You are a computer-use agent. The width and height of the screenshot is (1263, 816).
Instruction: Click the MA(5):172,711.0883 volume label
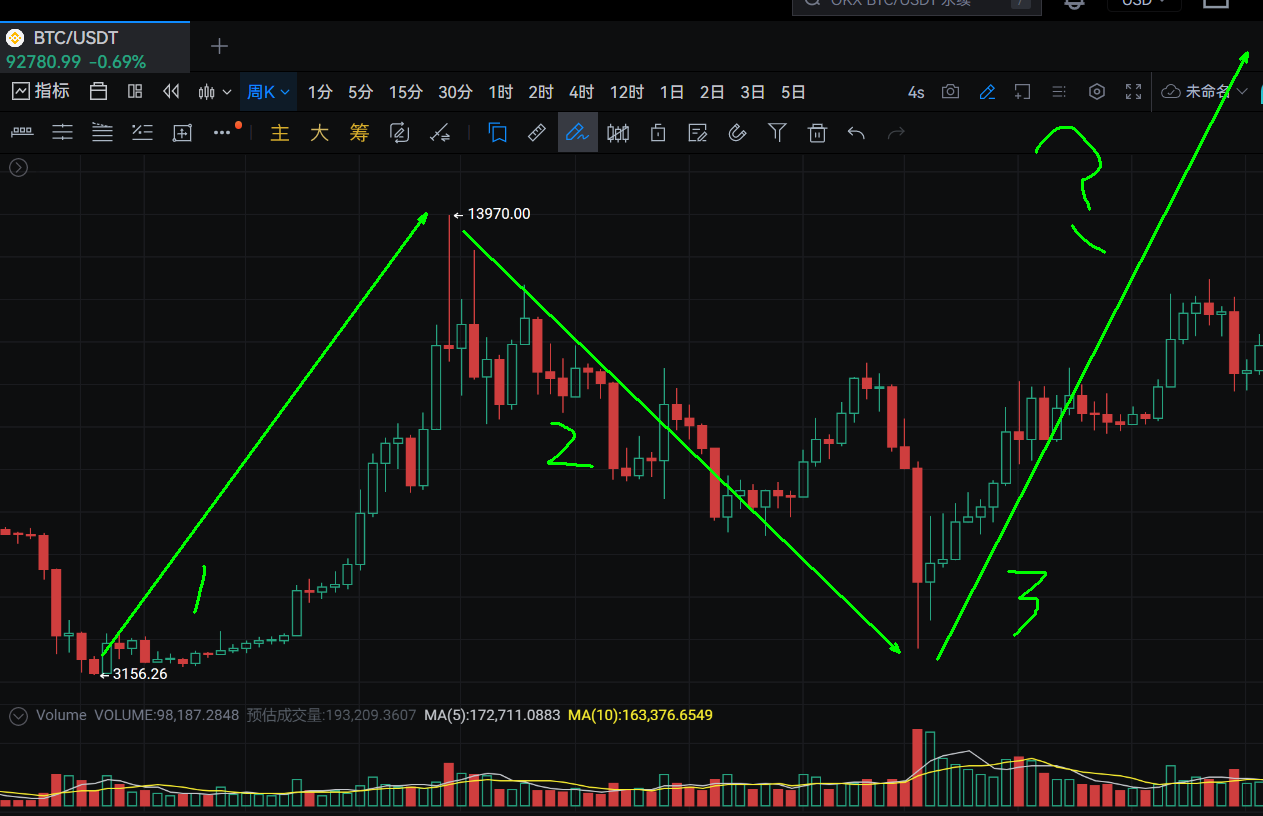pos(492,715)
